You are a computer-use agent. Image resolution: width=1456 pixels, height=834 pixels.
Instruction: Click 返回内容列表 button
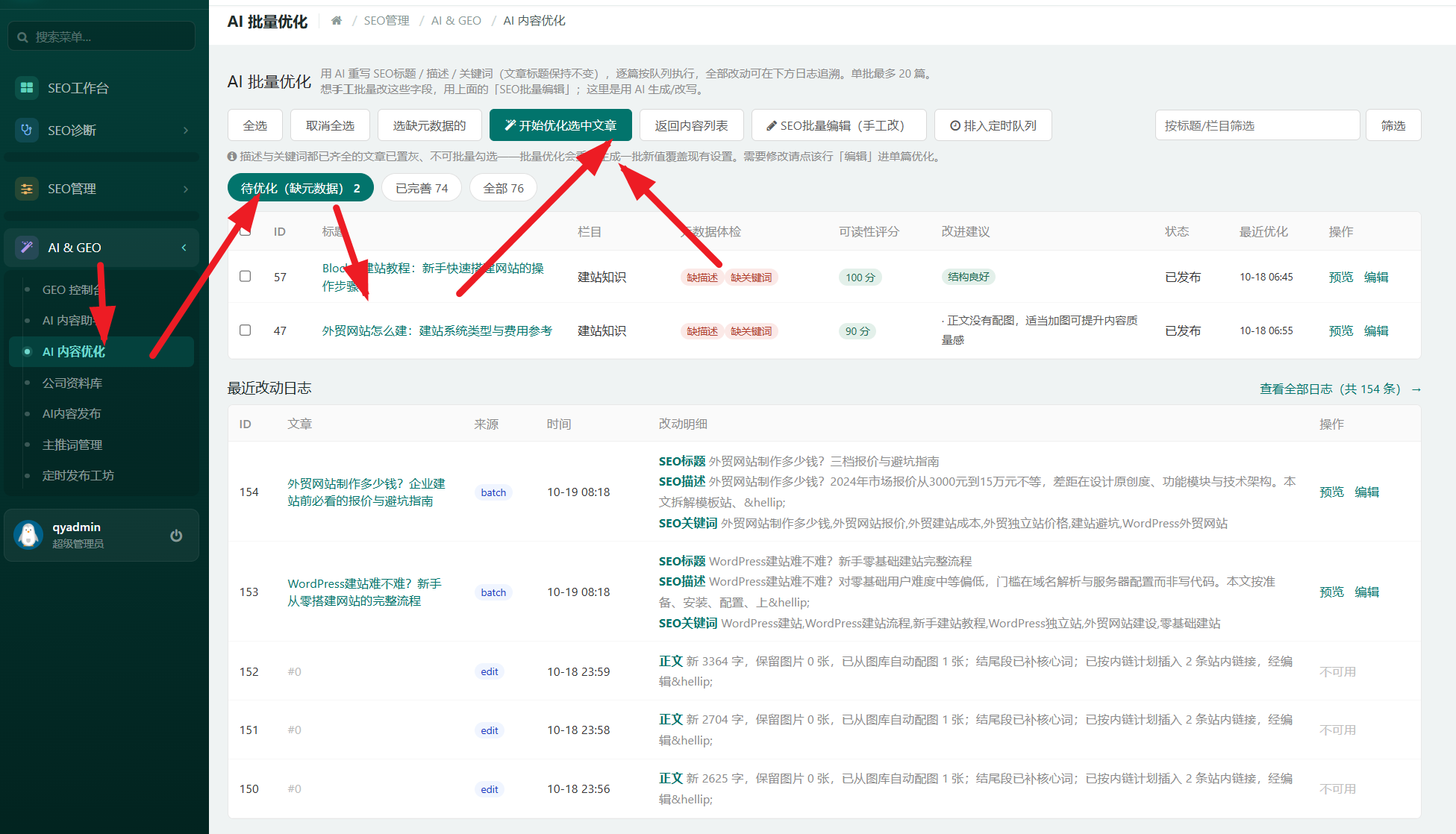pyautogui.click(x=691, y=125)
